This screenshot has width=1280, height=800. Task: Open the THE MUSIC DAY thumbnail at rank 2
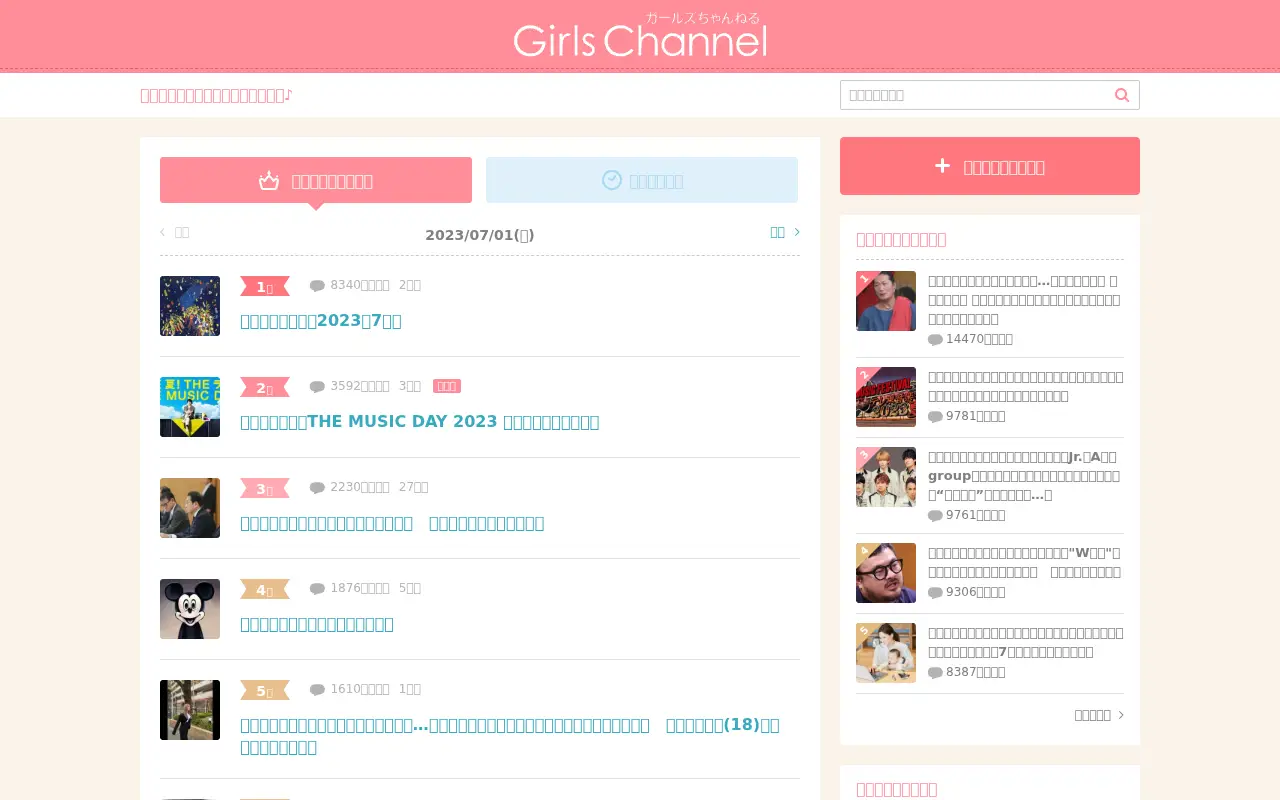[x=190, y=407]
